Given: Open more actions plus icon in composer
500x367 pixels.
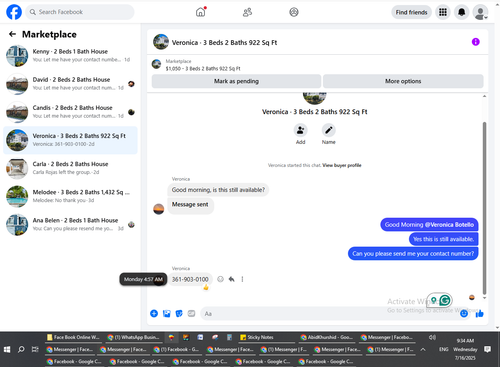Looking at the screenshot, I should [x=154, y=313].
